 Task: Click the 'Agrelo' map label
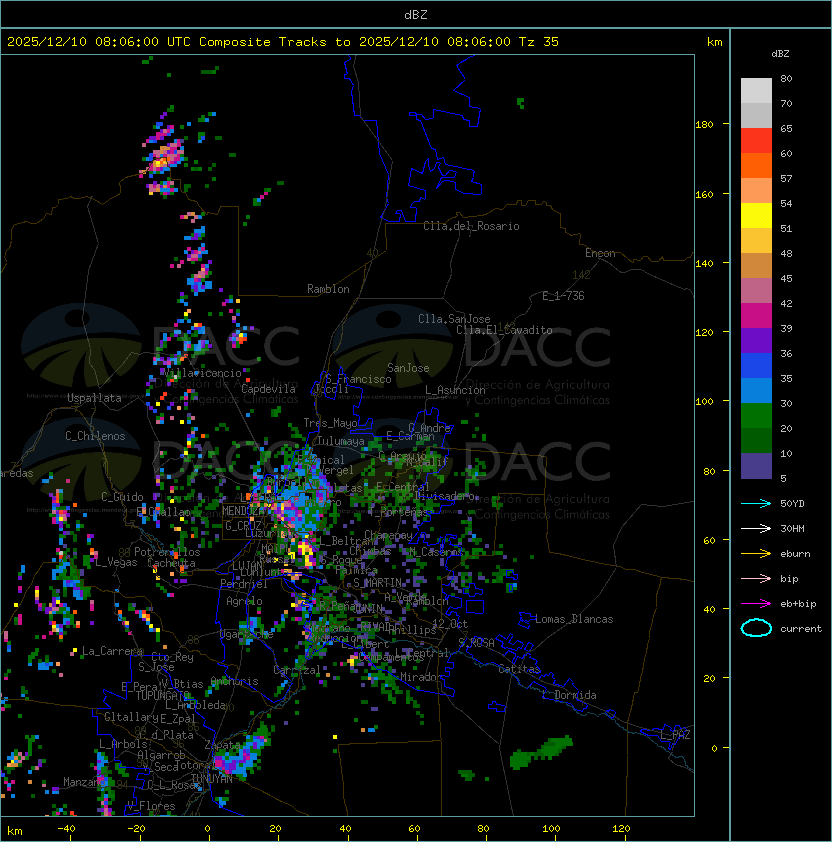(244, 601)
